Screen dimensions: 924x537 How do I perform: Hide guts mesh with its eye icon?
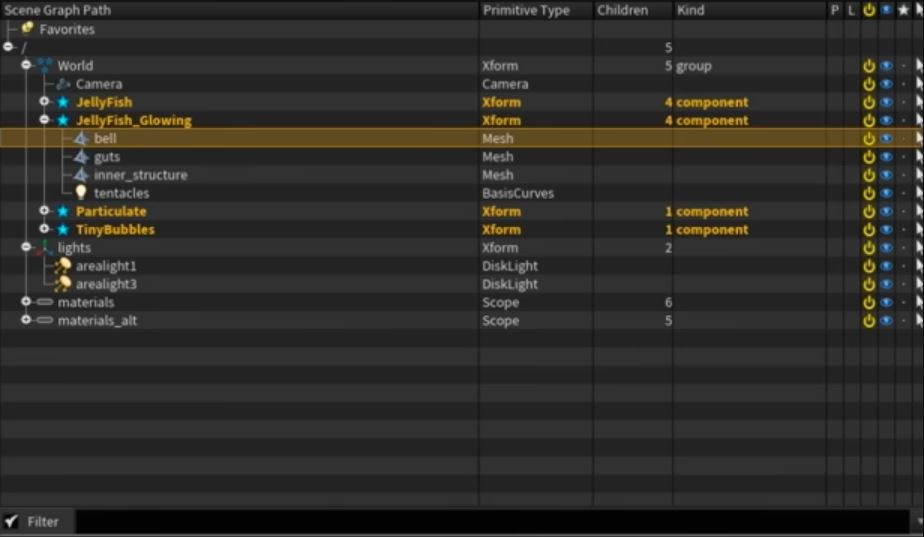(x=886, y=157)
